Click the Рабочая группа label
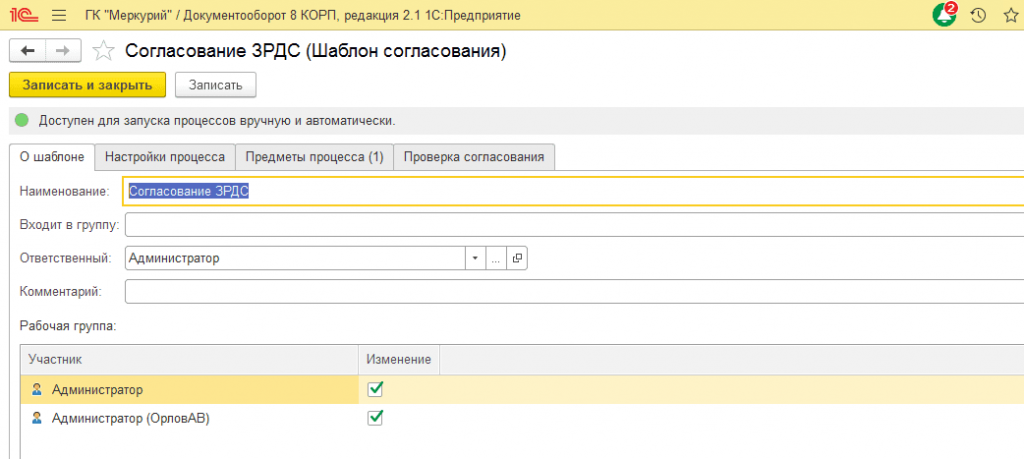 pos(68,325)
